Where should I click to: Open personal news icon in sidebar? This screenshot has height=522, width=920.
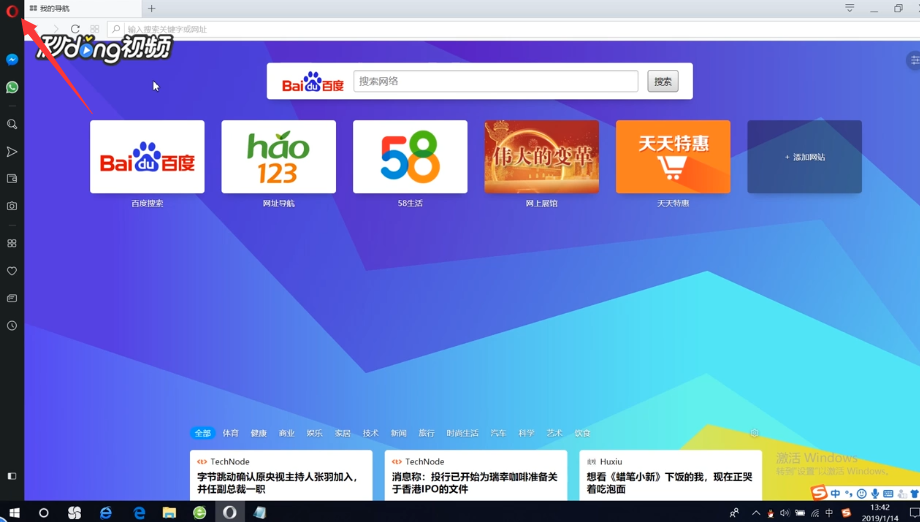(12, 298)
